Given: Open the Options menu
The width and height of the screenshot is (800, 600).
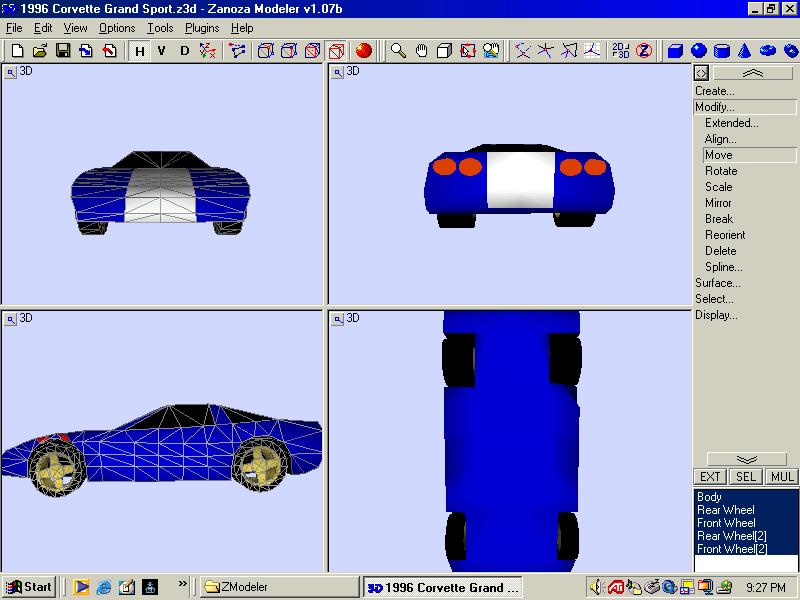Looking at the screenshot, I should point(117,28).
